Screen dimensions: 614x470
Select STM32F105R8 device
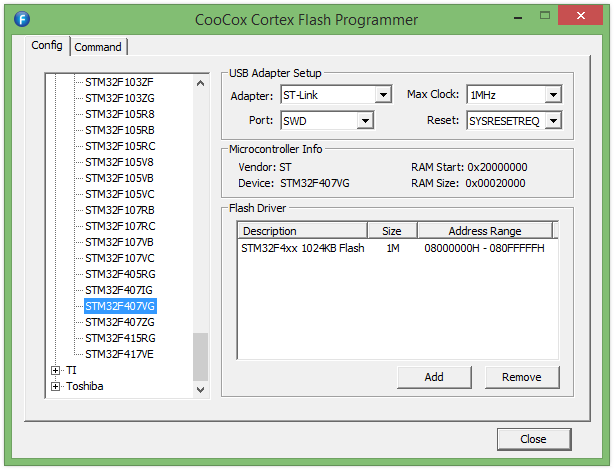119,114
